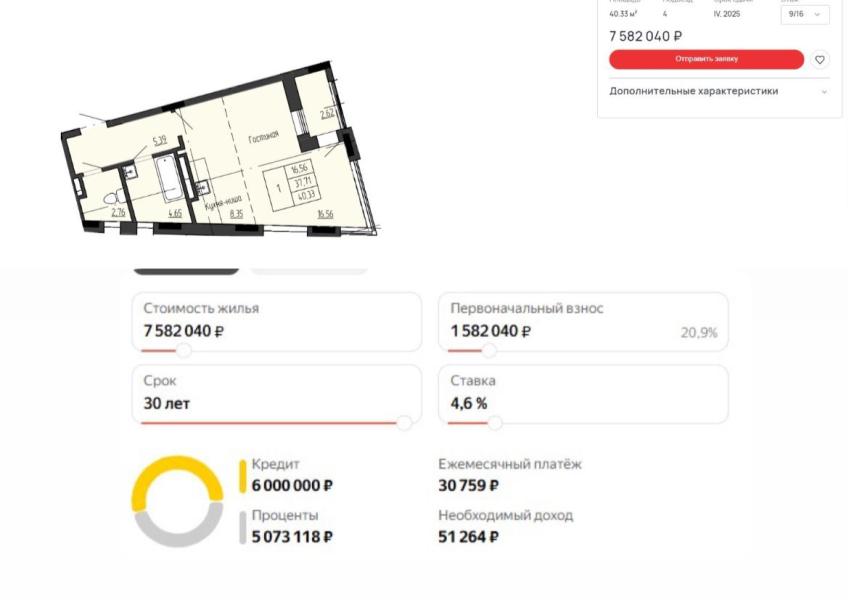Open the floor dropdown showing 9/16

coord(805,14)
